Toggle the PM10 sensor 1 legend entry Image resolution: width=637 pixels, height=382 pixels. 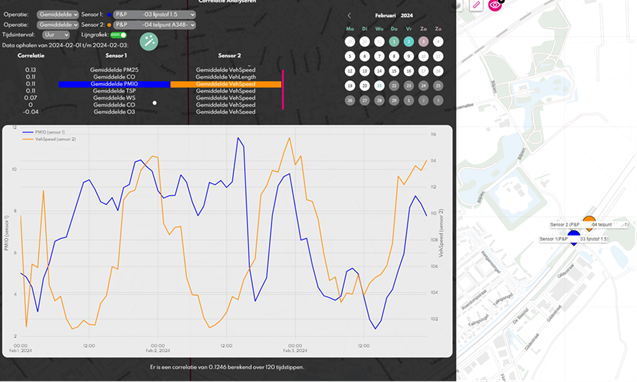click(43, 132)
